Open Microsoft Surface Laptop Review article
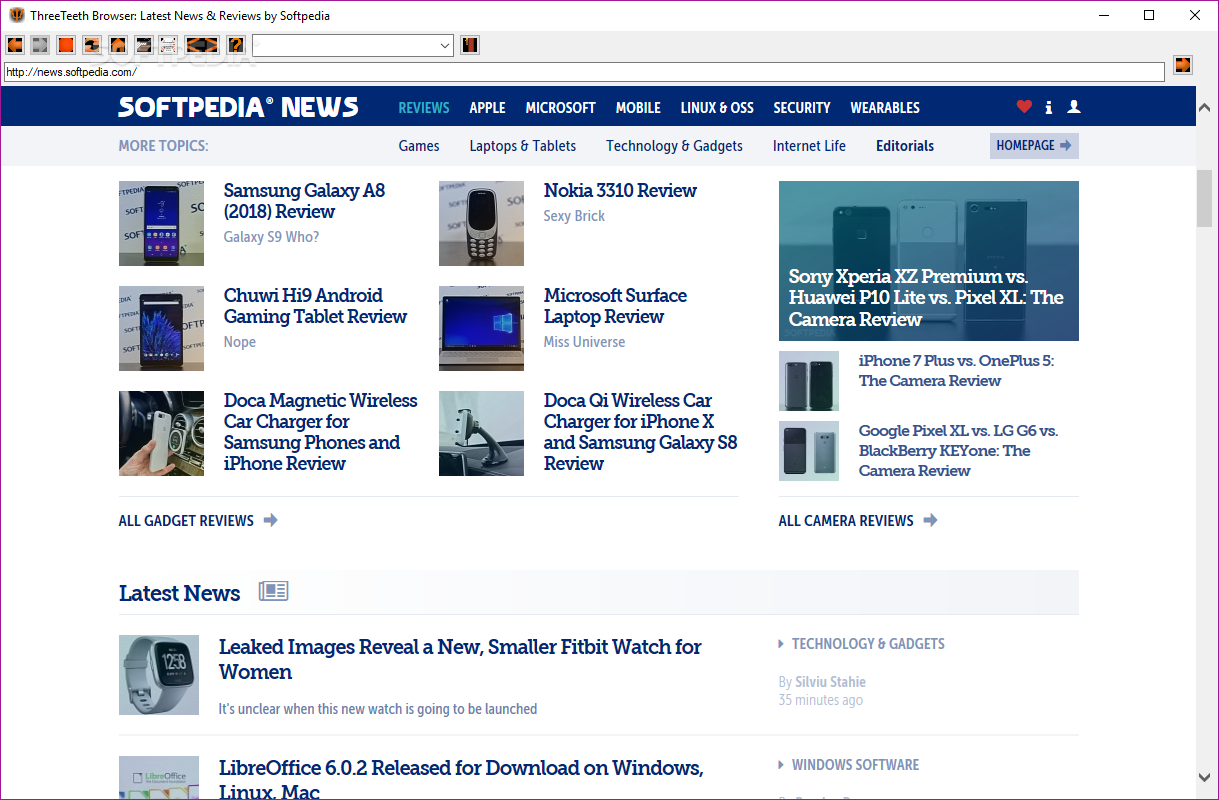 coord(615,306)
